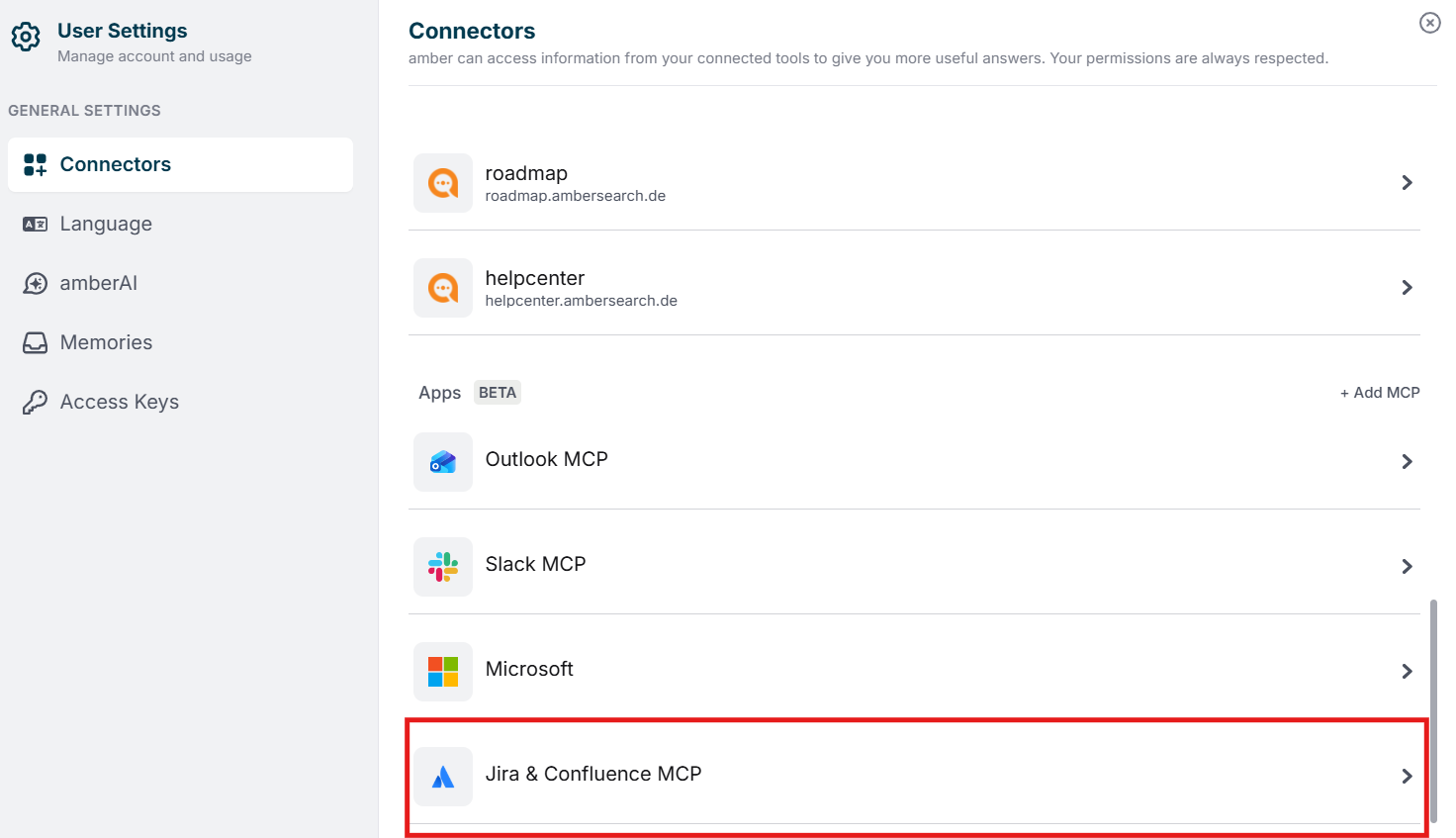Click the helpcenter.ambersearch.de URL text
Viewport: 1456px width, 838px height.
click(x=582, y=301)
